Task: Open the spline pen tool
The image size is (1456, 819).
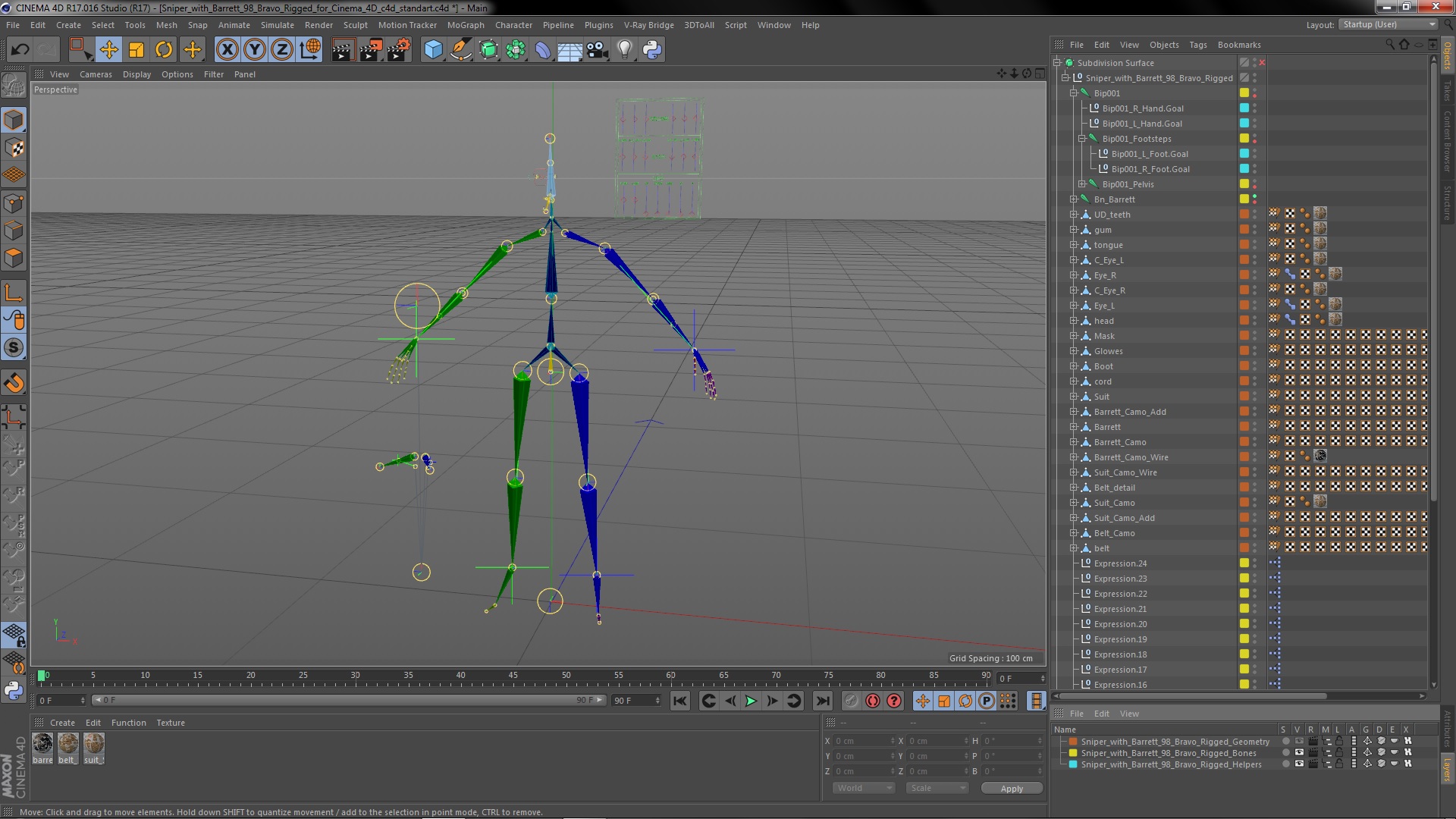Action: point(460,50)
